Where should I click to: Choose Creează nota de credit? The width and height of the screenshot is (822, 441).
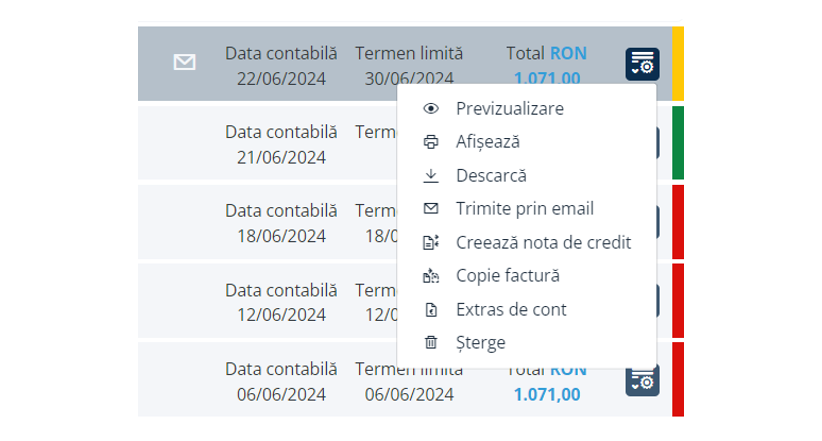(543, 242)
